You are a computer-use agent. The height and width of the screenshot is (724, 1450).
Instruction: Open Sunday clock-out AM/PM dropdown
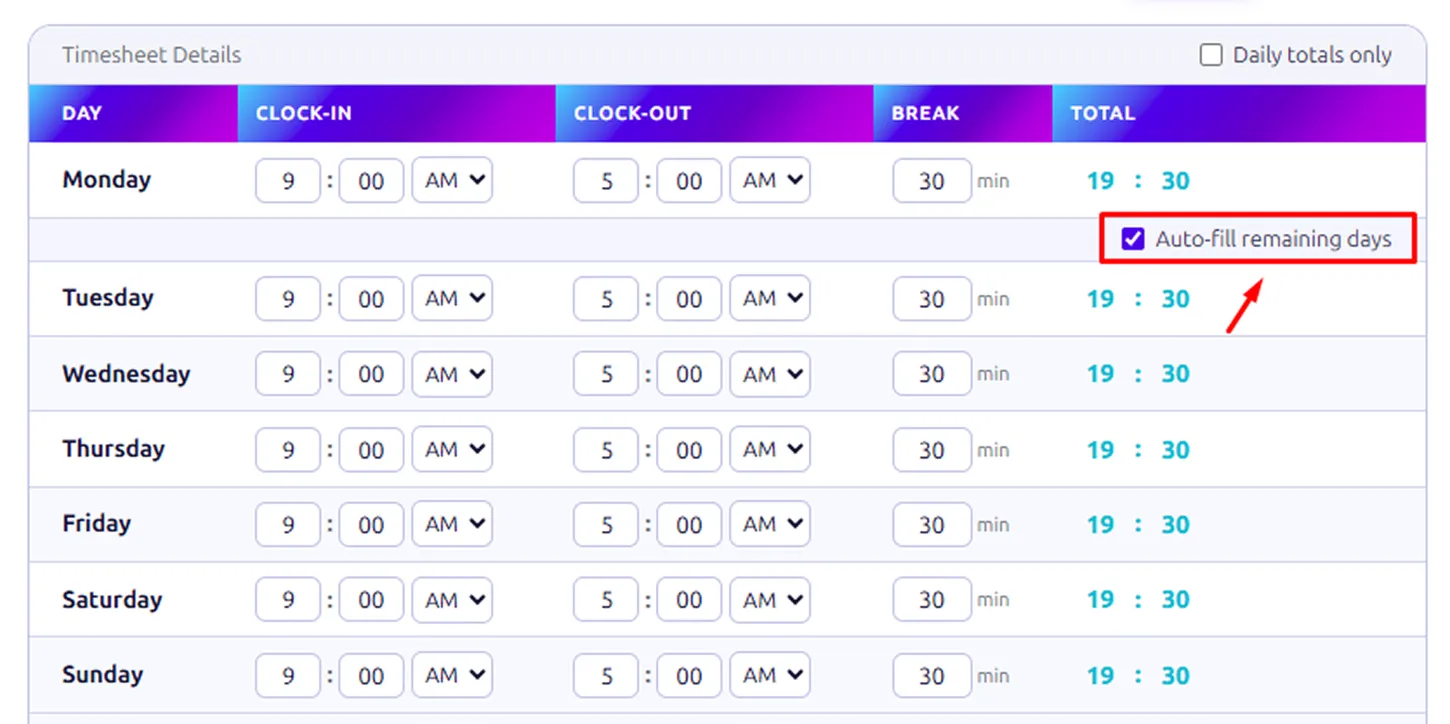point(770,675)
